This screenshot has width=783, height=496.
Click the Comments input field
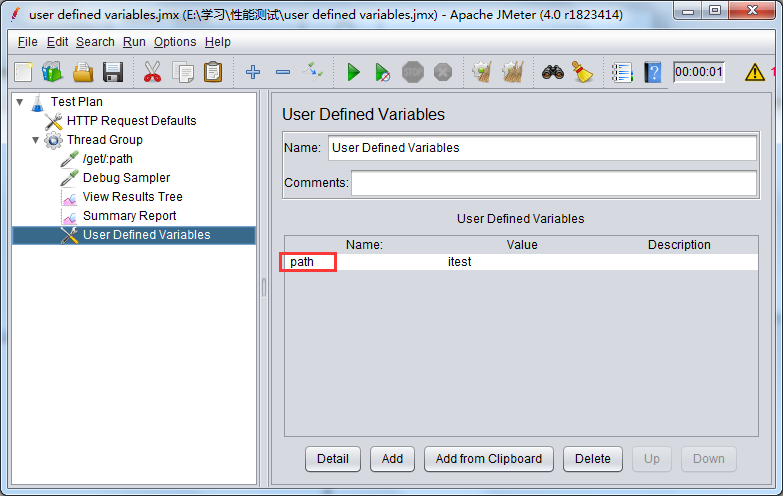pos(554,183)
